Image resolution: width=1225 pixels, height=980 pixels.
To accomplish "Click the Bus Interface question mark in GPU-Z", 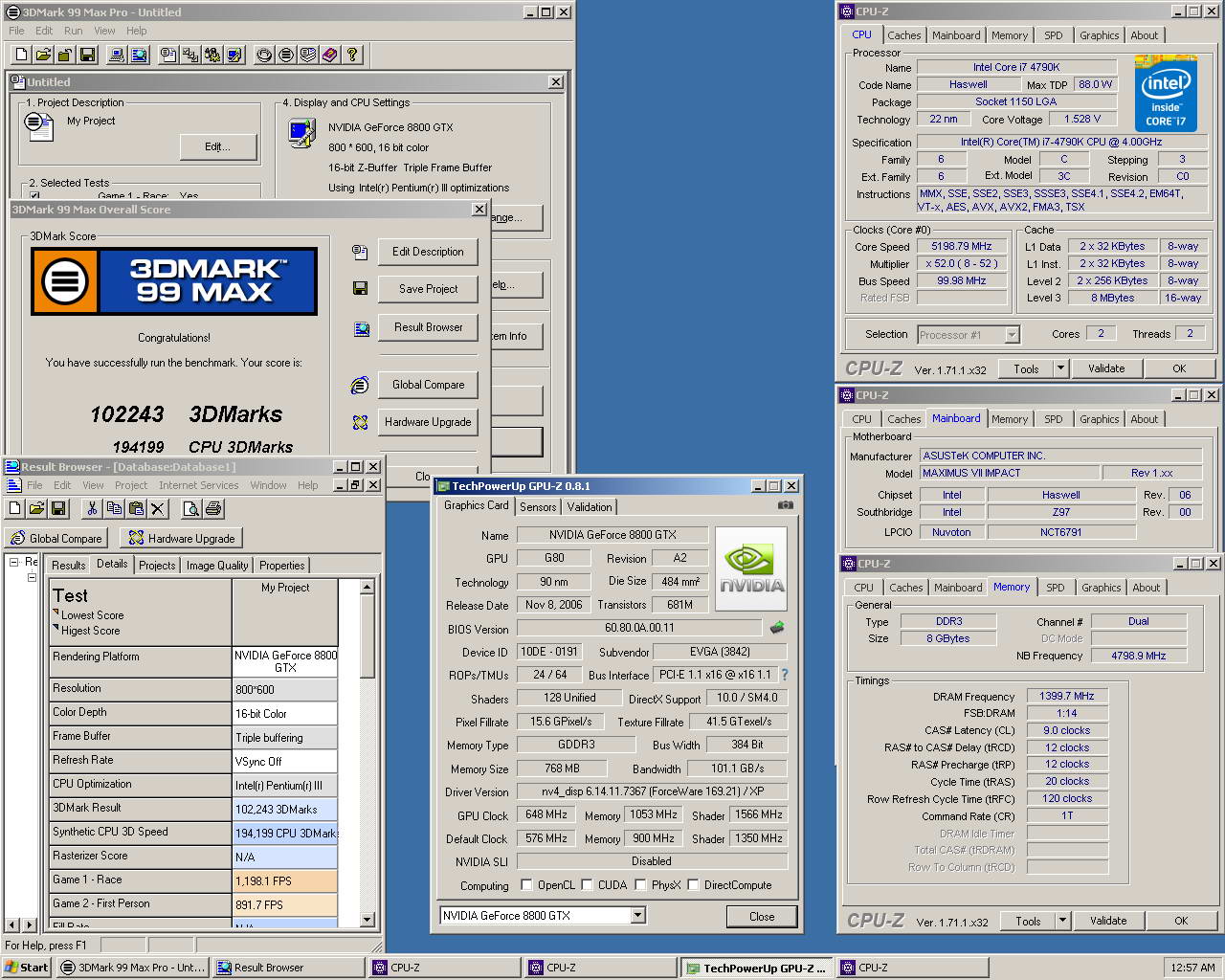I will coord(784,675).
